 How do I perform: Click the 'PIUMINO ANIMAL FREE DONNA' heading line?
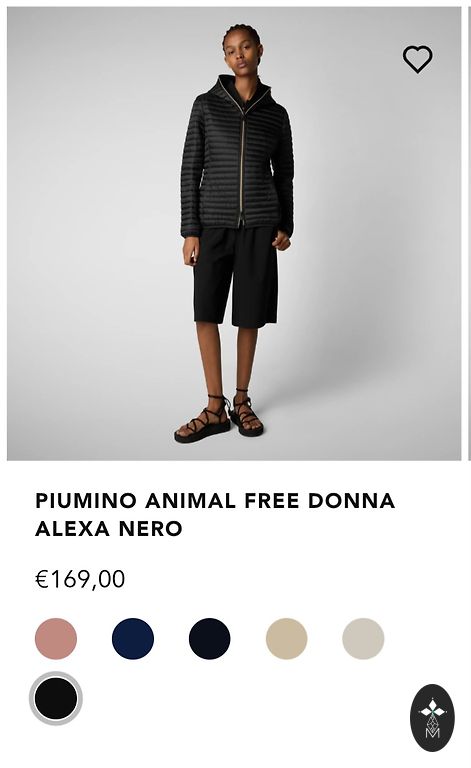[x=215, y=501]
